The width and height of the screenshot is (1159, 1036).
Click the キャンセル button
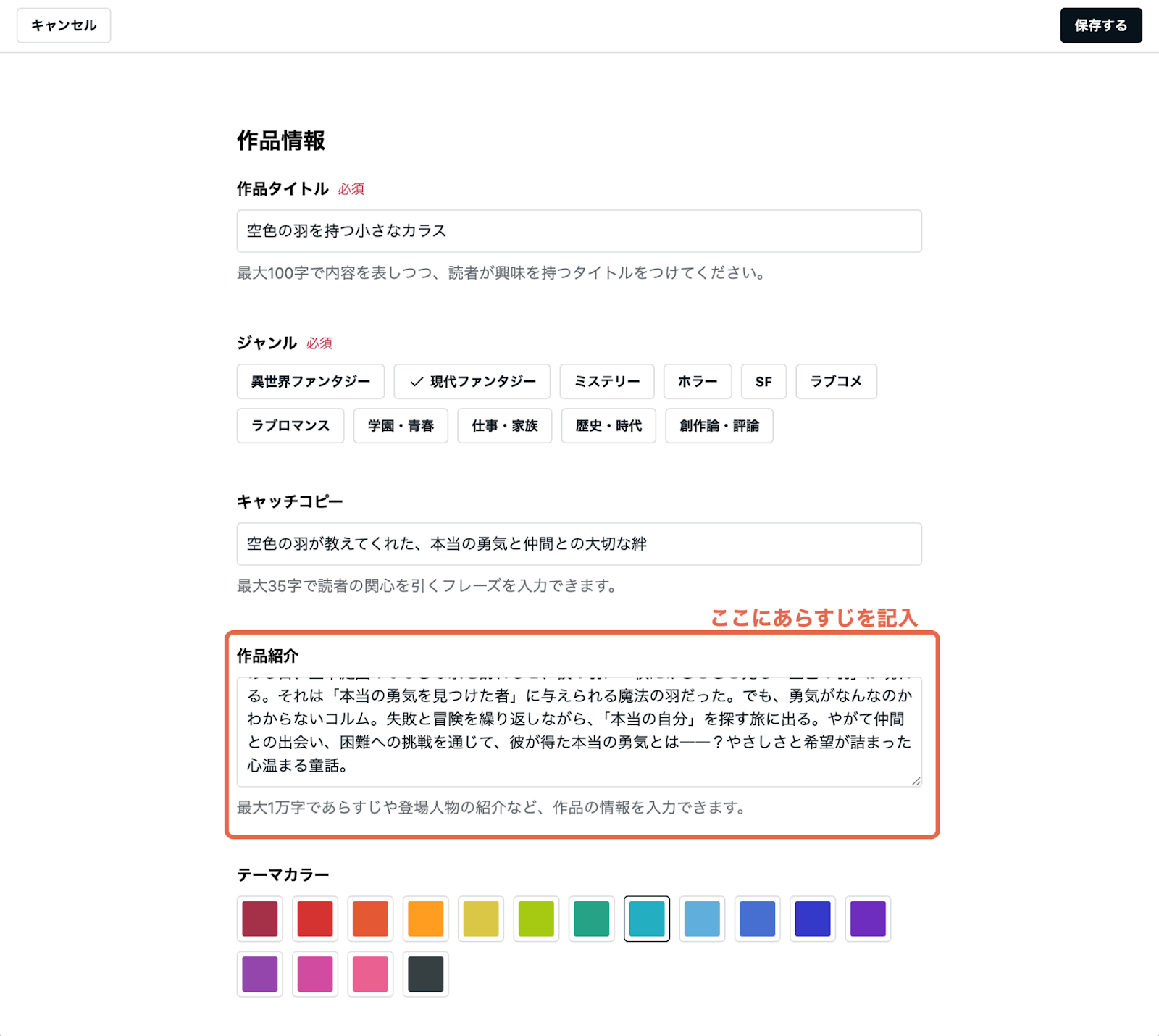(64, 25)
